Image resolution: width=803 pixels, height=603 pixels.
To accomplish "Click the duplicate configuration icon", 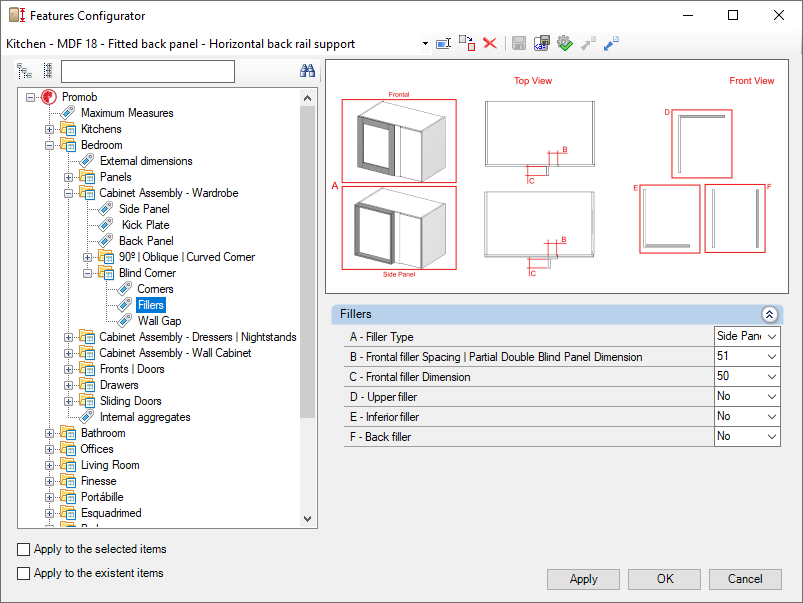I will coord(467,44).
